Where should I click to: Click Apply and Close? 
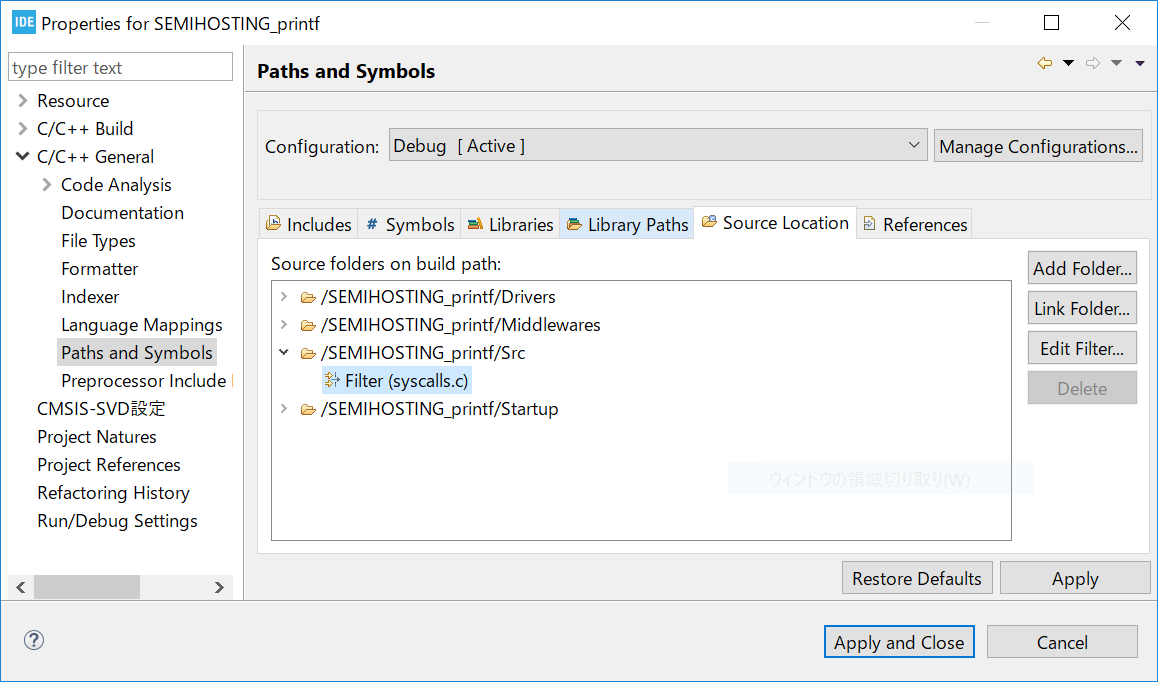pos(898,641)
